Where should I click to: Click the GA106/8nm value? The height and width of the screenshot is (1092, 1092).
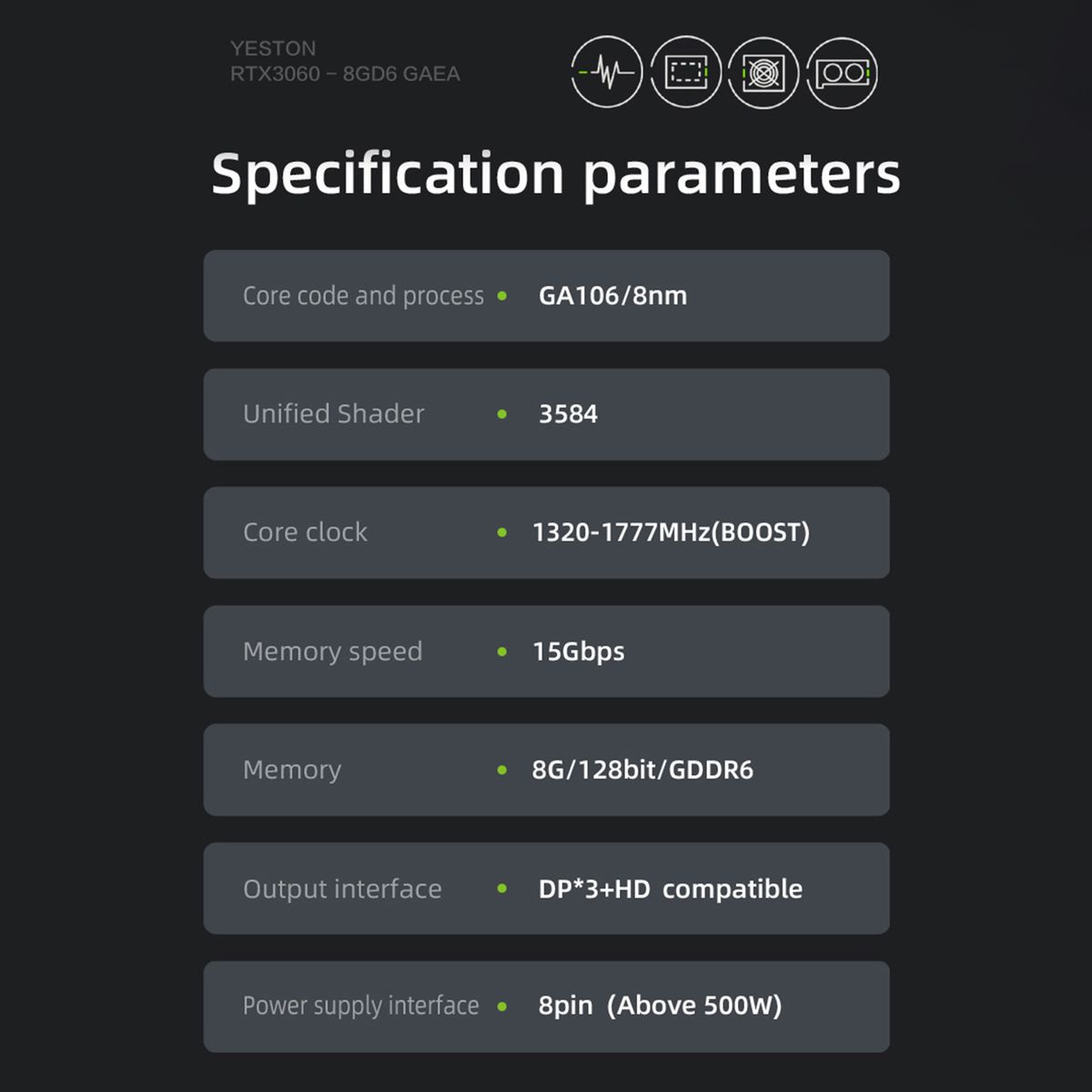point(612,296)
